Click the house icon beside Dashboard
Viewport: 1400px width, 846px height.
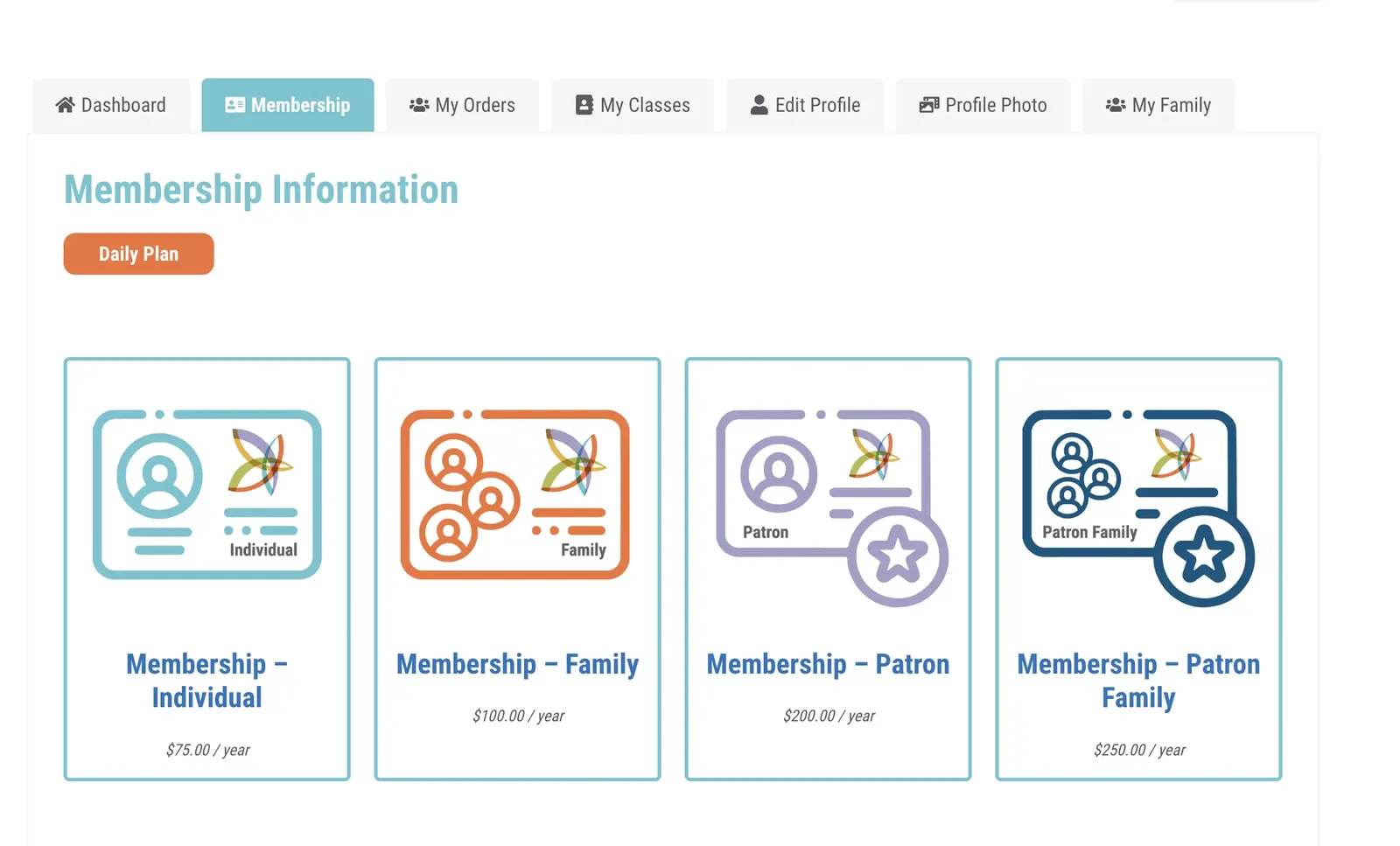click(65, 105)
